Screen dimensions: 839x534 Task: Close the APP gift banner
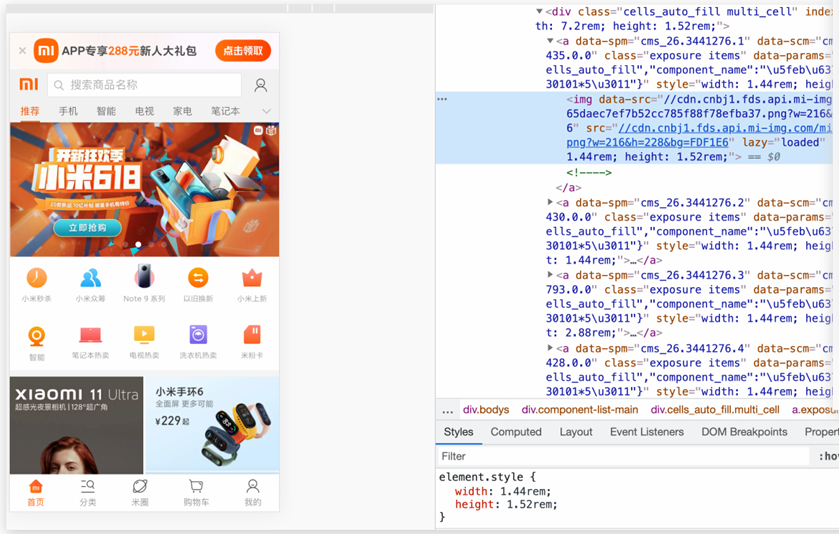[x=22, y=51]
